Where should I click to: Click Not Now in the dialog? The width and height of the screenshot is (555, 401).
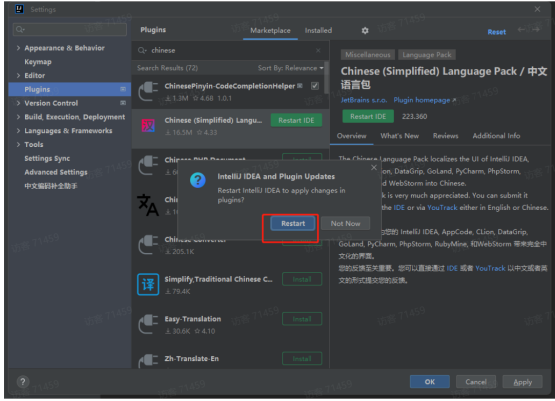345,224
